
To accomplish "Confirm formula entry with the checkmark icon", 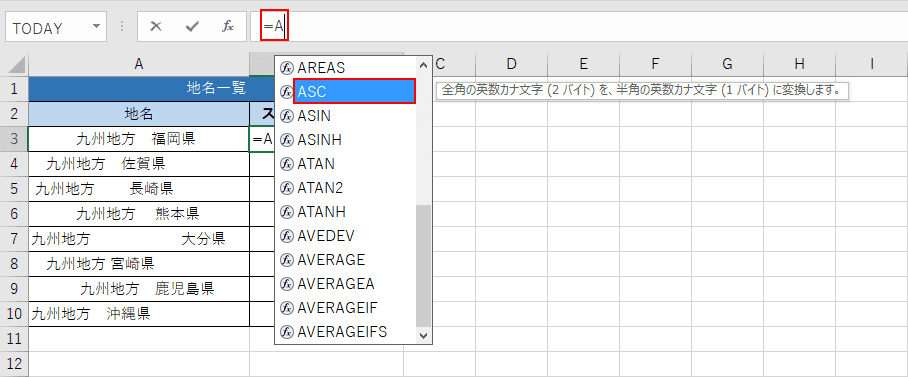I will point(192,27).
